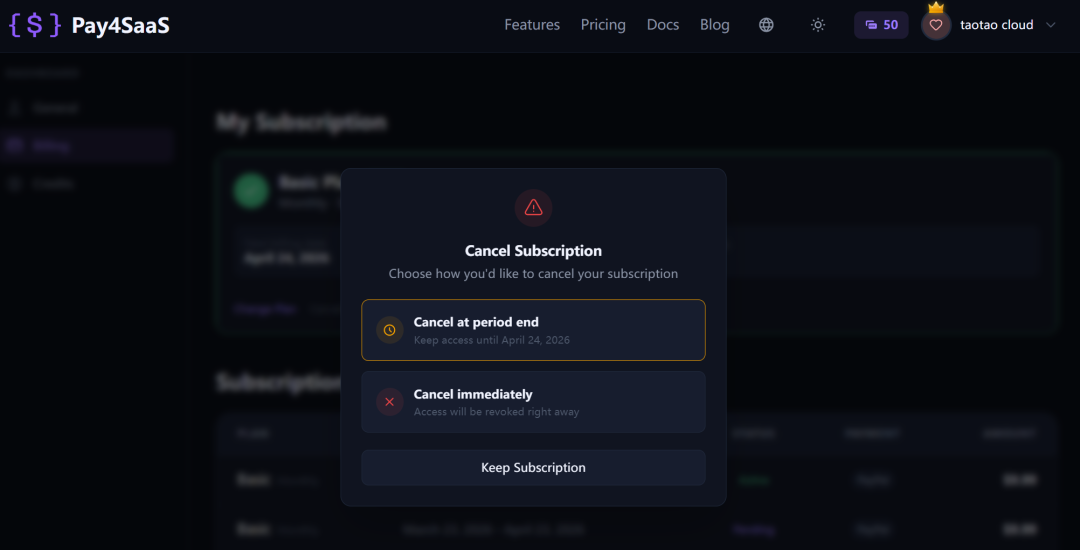Toggle the sun light-theme icon
The image size is (1080, 550).
tap(818, 25)
